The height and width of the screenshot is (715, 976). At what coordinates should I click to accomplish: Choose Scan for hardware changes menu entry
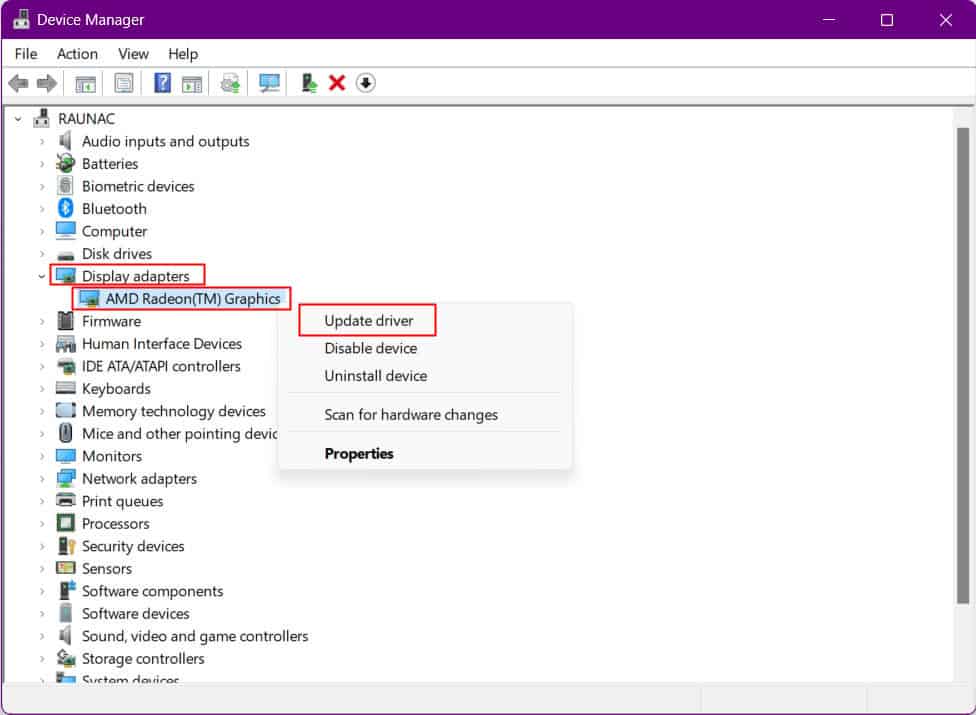point(411,414)
